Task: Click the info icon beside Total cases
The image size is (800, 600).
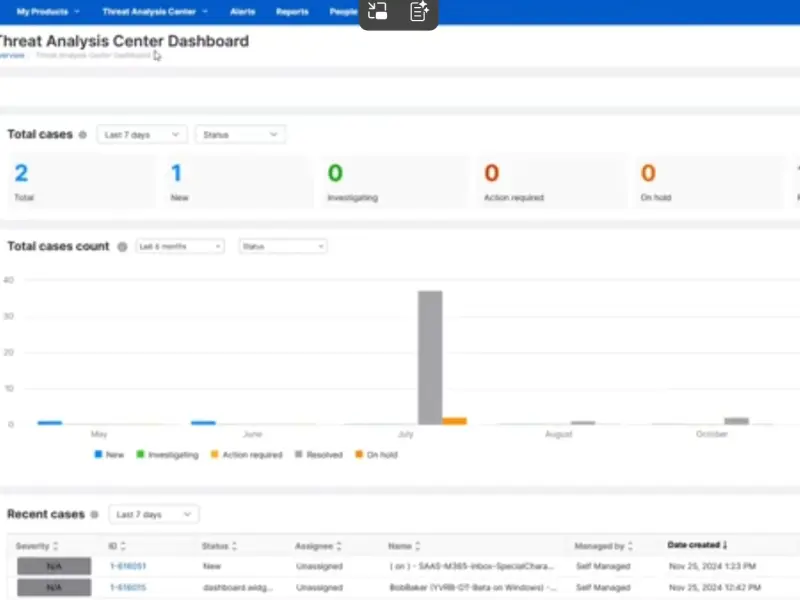Action: coord(83,135)
